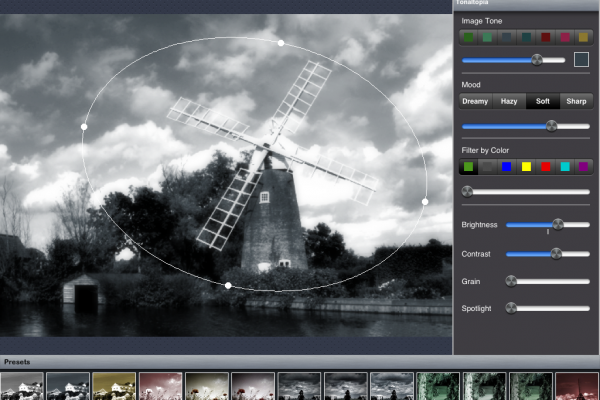Apply the pale cream poppies preset thumbnail

pos(207,386)
